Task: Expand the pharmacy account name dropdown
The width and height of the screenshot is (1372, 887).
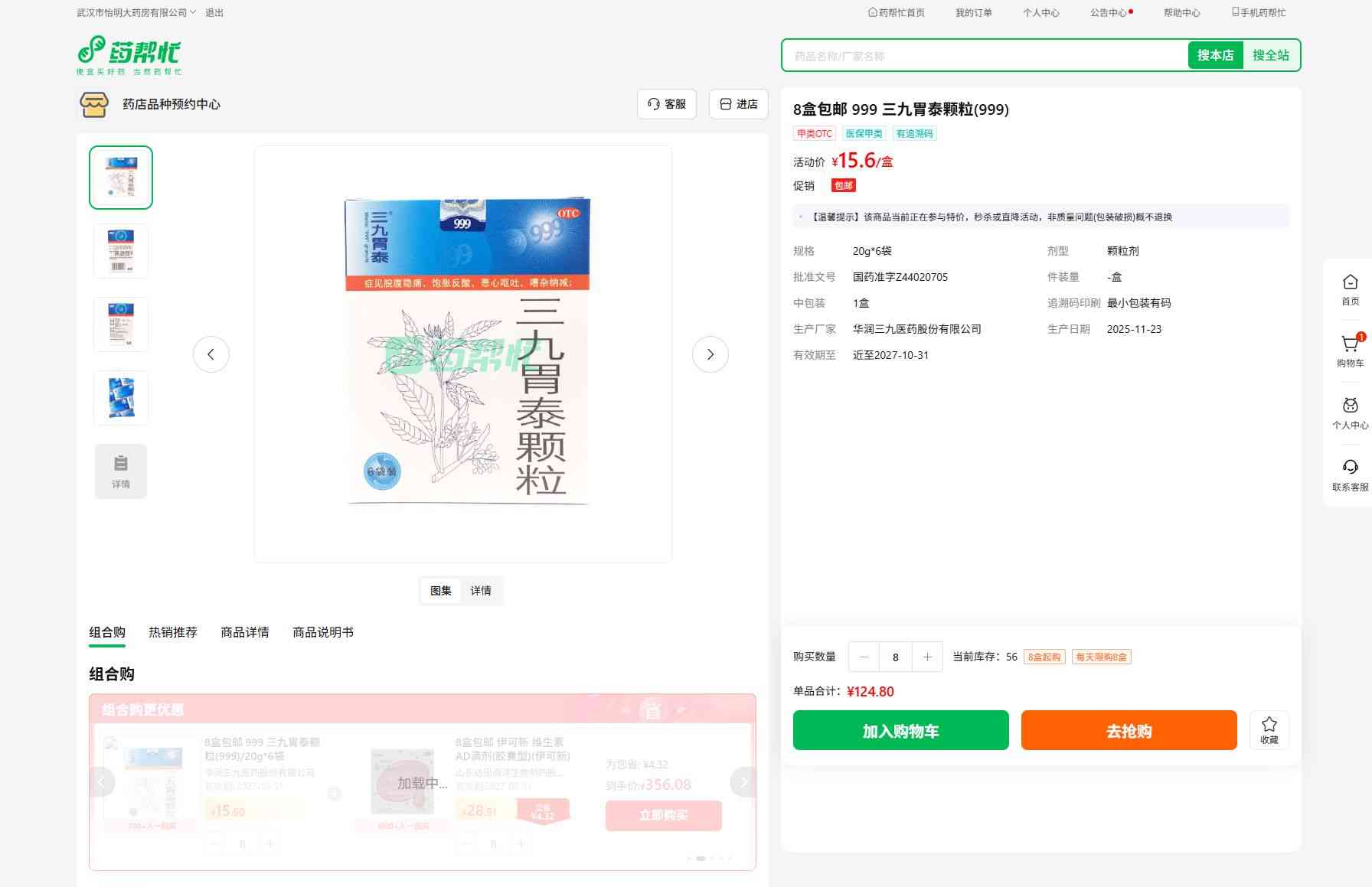Action: [x=136, y=13]
